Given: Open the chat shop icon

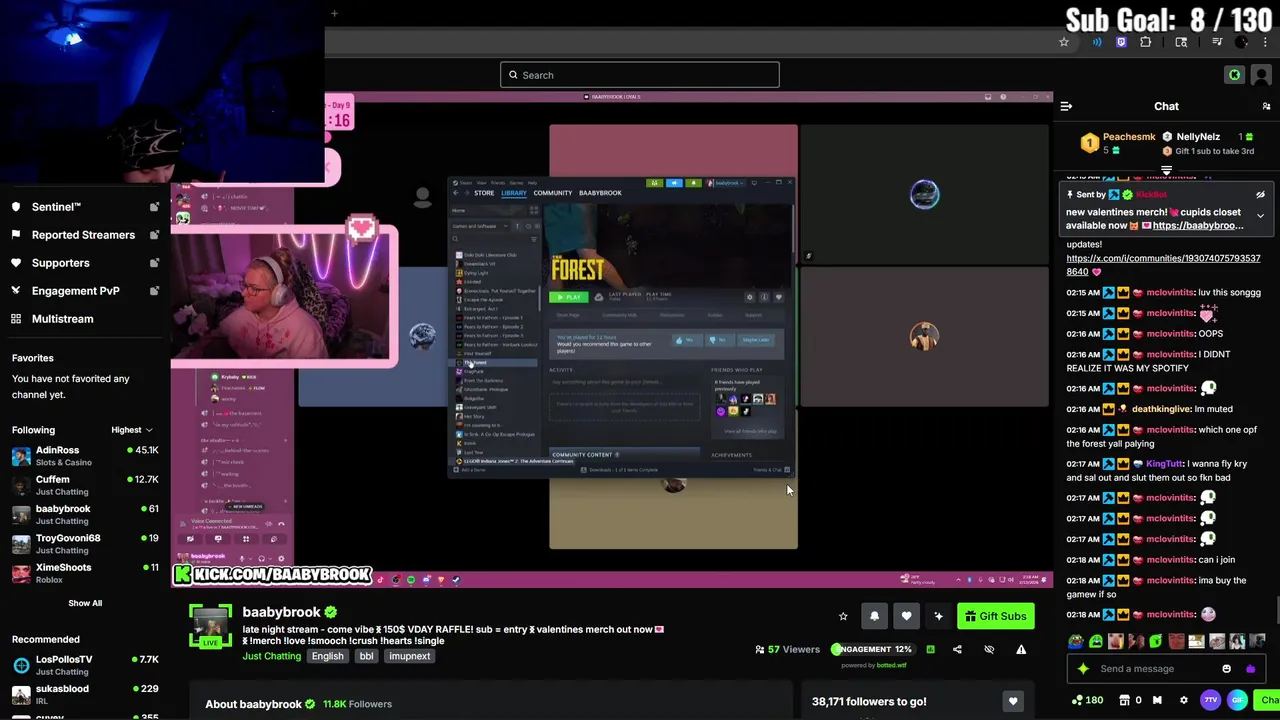Looking at the screenshot, I should [1124, 700].
